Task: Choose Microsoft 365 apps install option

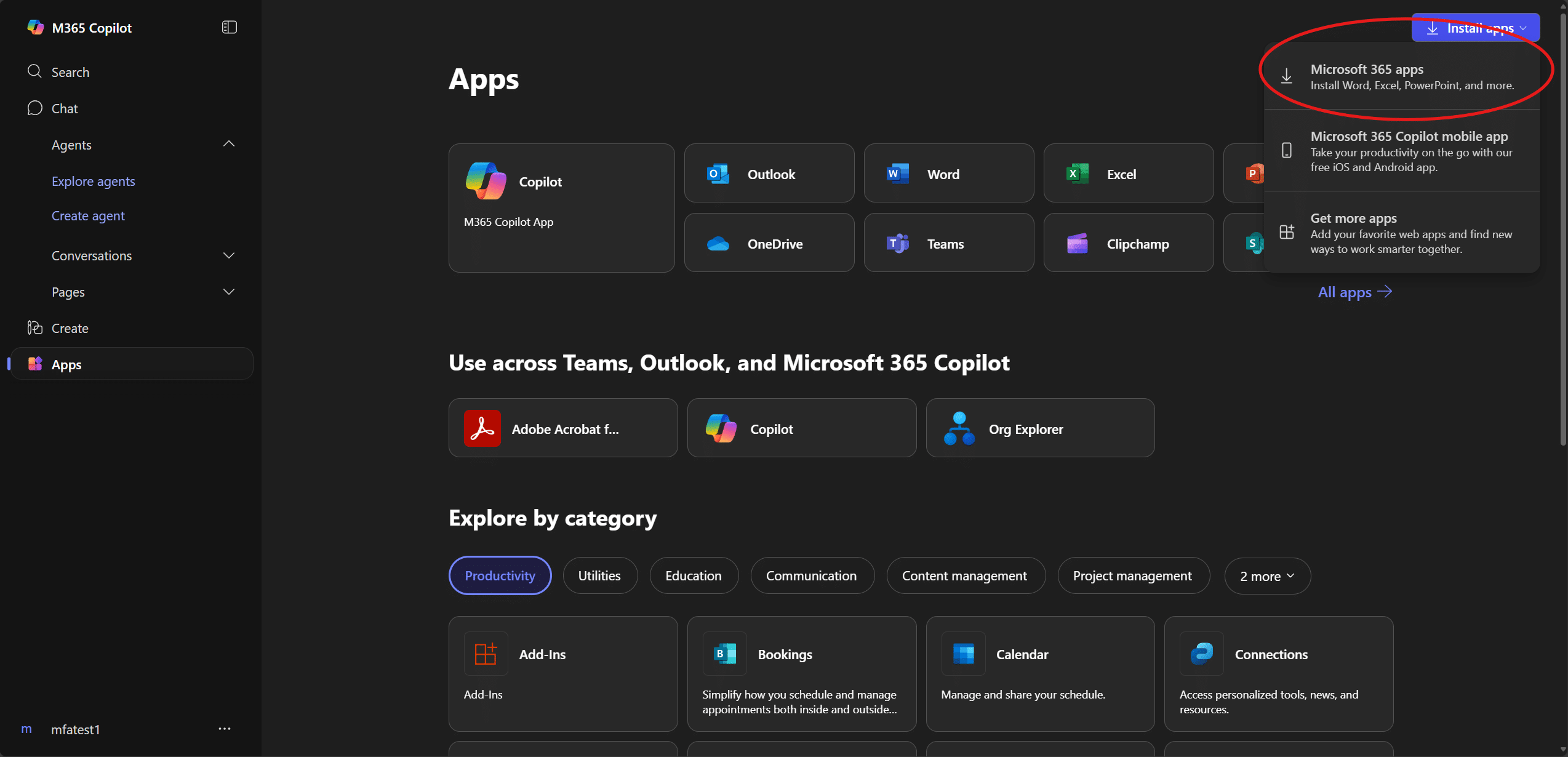Action: [1401, 76]
